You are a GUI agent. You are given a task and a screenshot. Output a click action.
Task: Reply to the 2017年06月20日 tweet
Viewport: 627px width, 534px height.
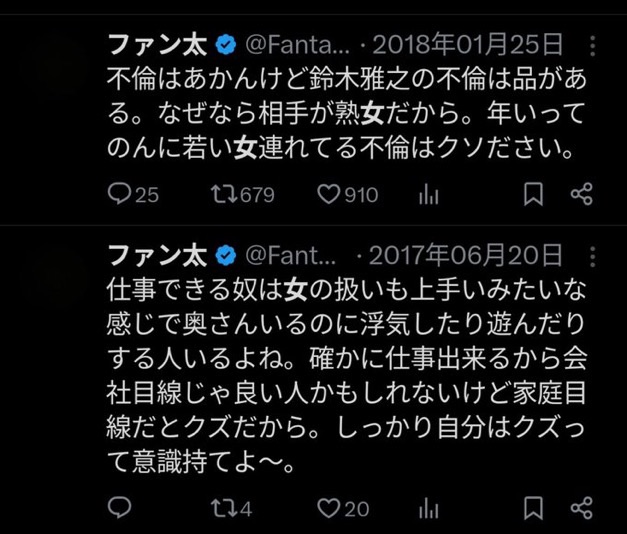pos(120,508)
